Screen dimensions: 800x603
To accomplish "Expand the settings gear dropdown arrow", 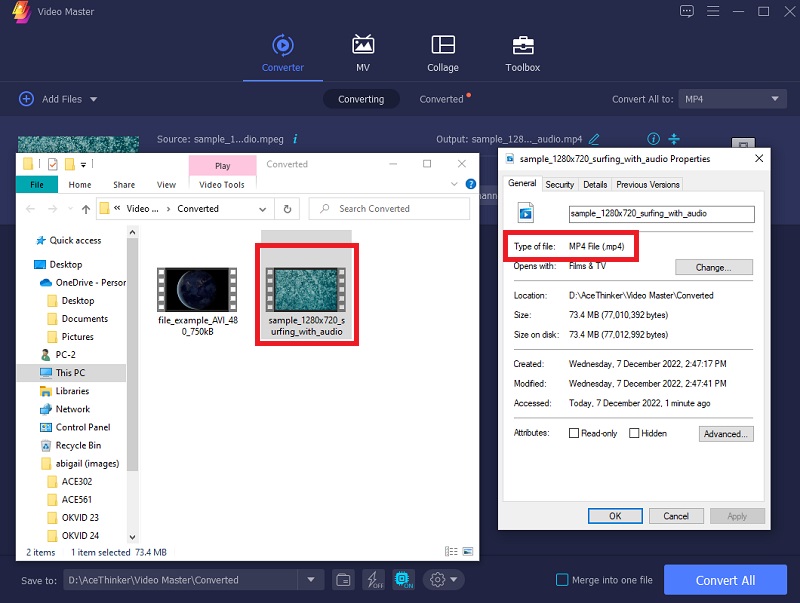I will click(454, 580).
